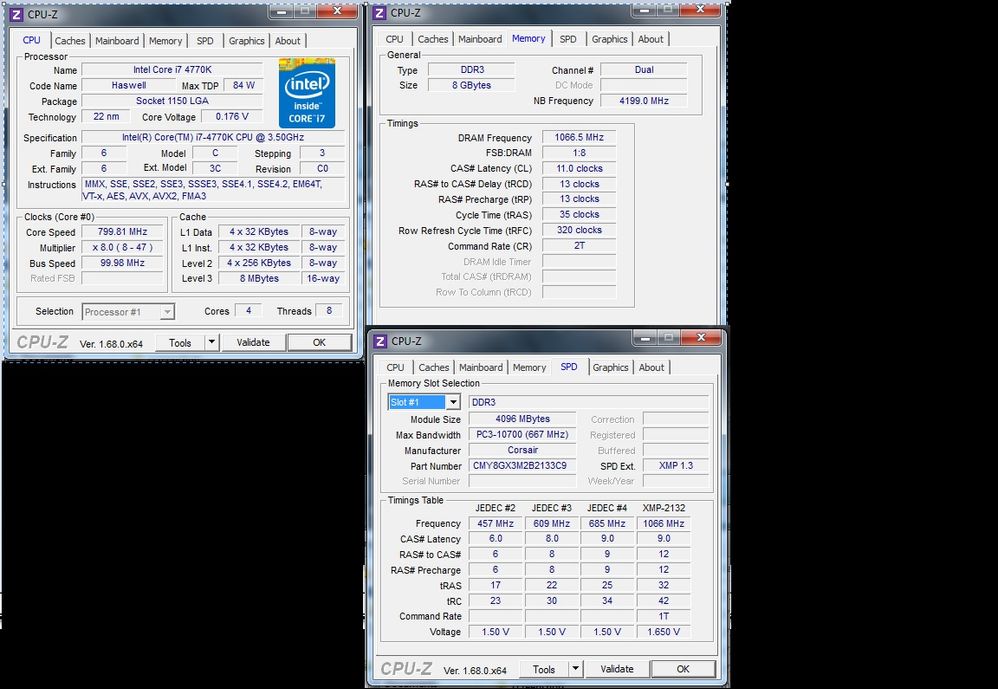Image resolution: width=998 pixels, height=689 pixels.
Task: Click the DRAM Frequency value "1066.5 MHz"
Action: 579,137
